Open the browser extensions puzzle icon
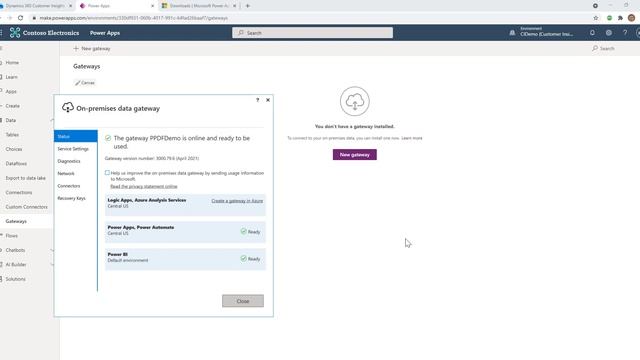640x360 pixels. (620, 18)
